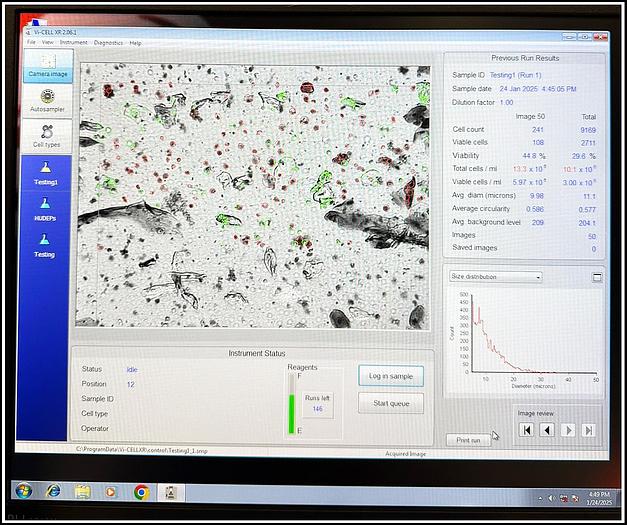This screenshot has height=525, width=627.
Task: Open the File menu
Action: (31, 43)
